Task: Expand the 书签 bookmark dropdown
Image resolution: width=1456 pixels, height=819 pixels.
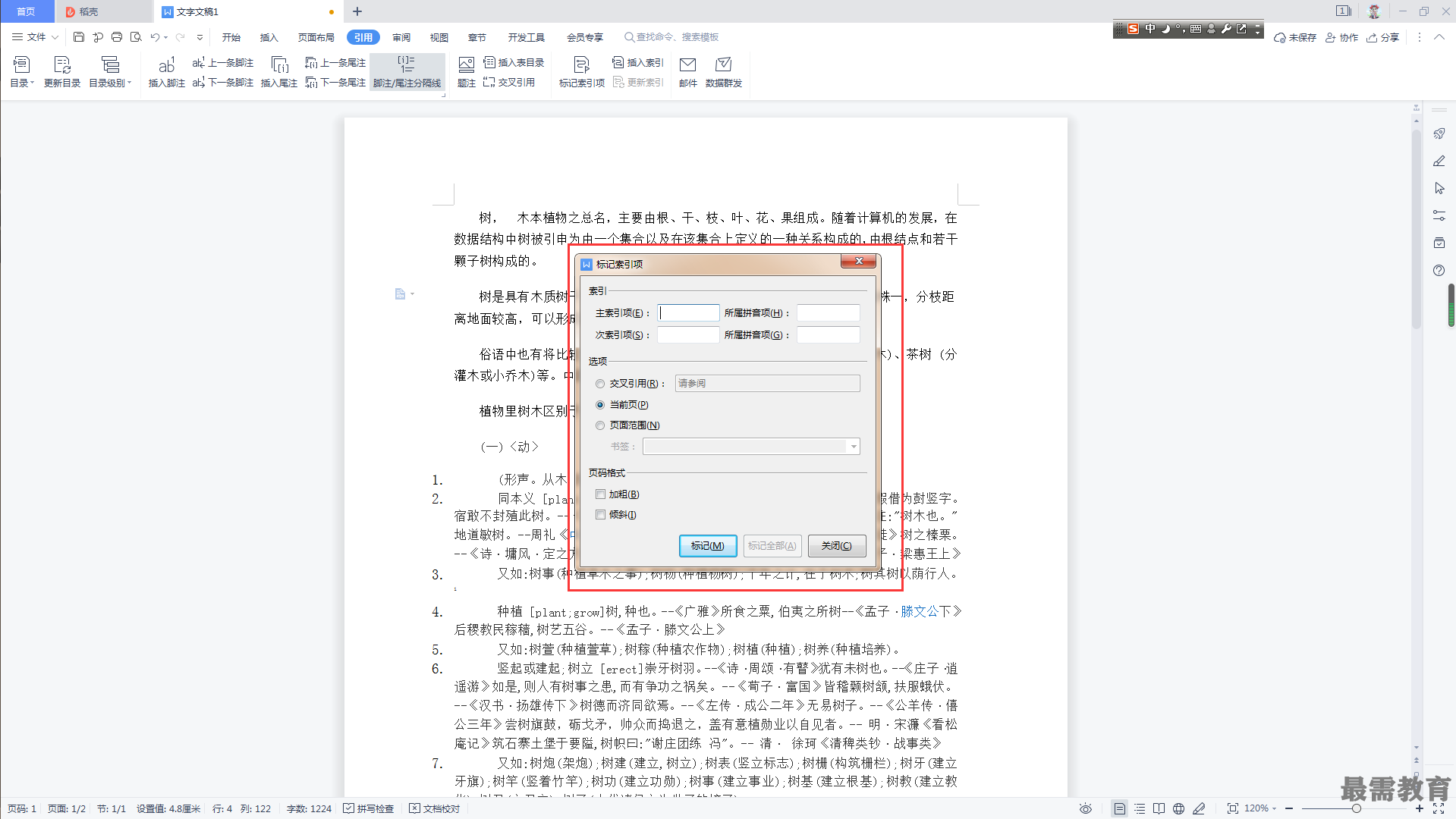Action: click(854, 447)
